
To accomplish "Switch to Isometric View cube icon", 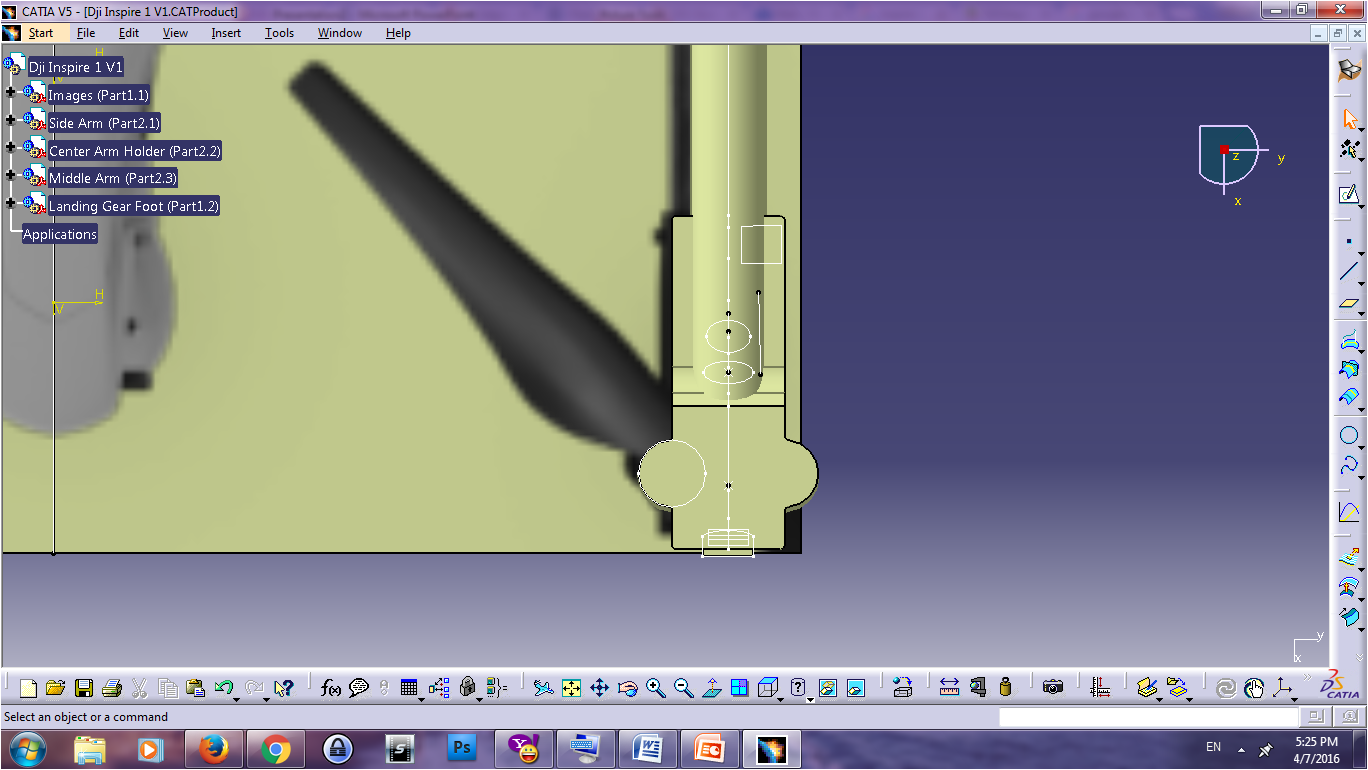I will point(767,687).
